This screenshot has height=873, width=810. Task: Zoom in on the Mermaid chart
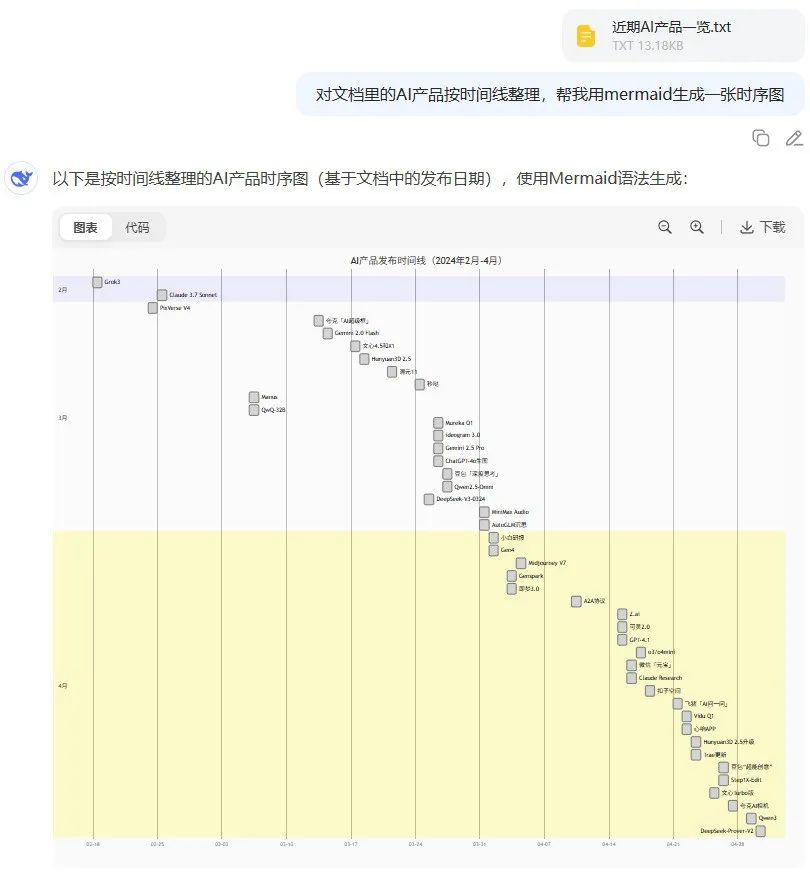tap(696, 227)
